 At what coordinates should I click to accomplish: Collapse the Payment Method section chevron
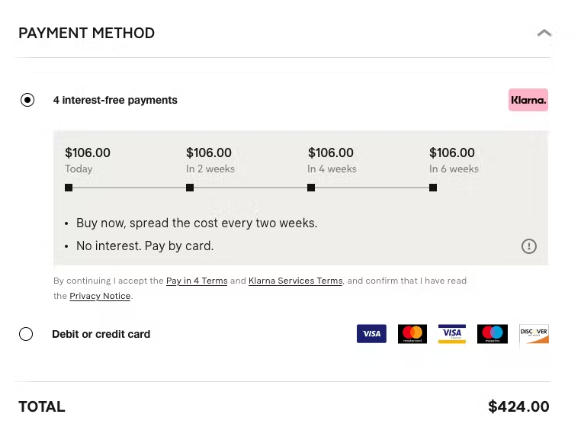point(544,33)
